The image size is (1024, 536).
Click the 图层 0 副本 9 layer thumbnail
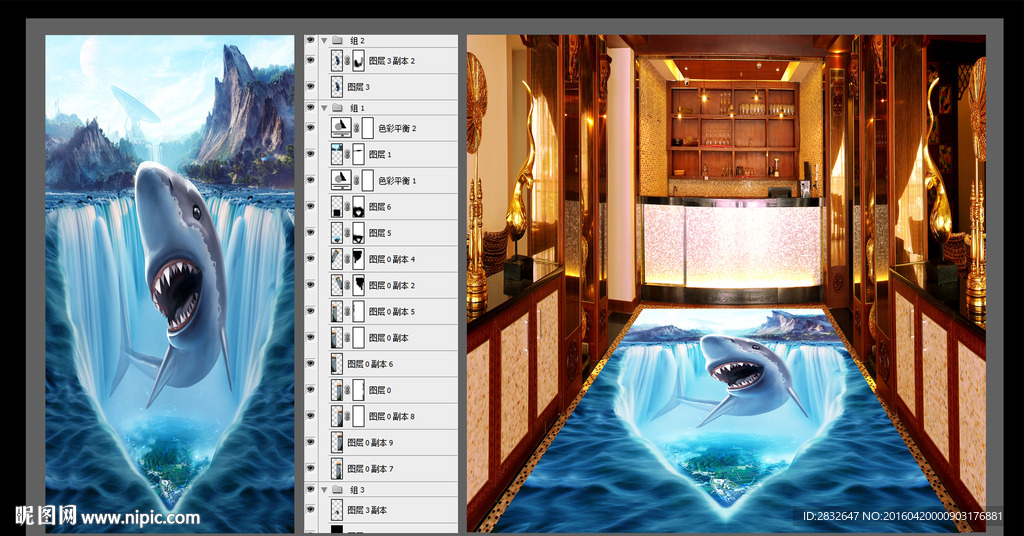[x=337, y=442]
